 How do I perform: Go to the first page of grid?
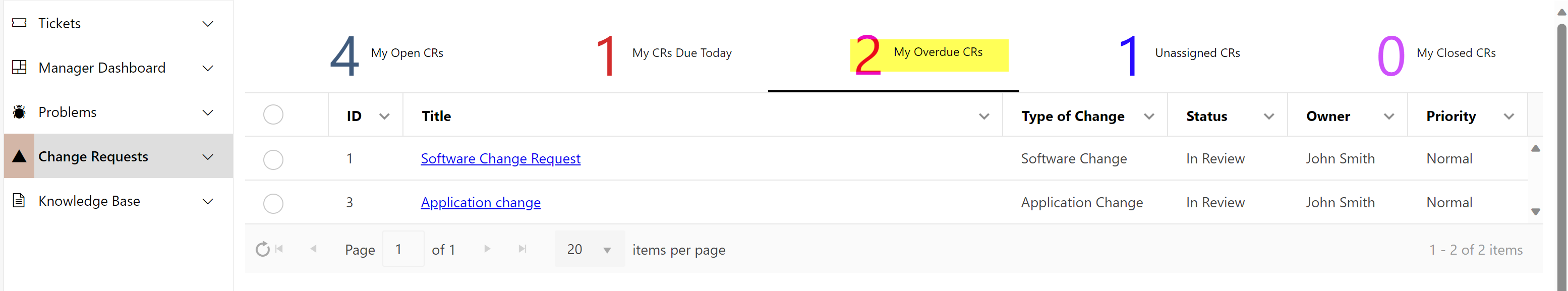coord(279,249)
